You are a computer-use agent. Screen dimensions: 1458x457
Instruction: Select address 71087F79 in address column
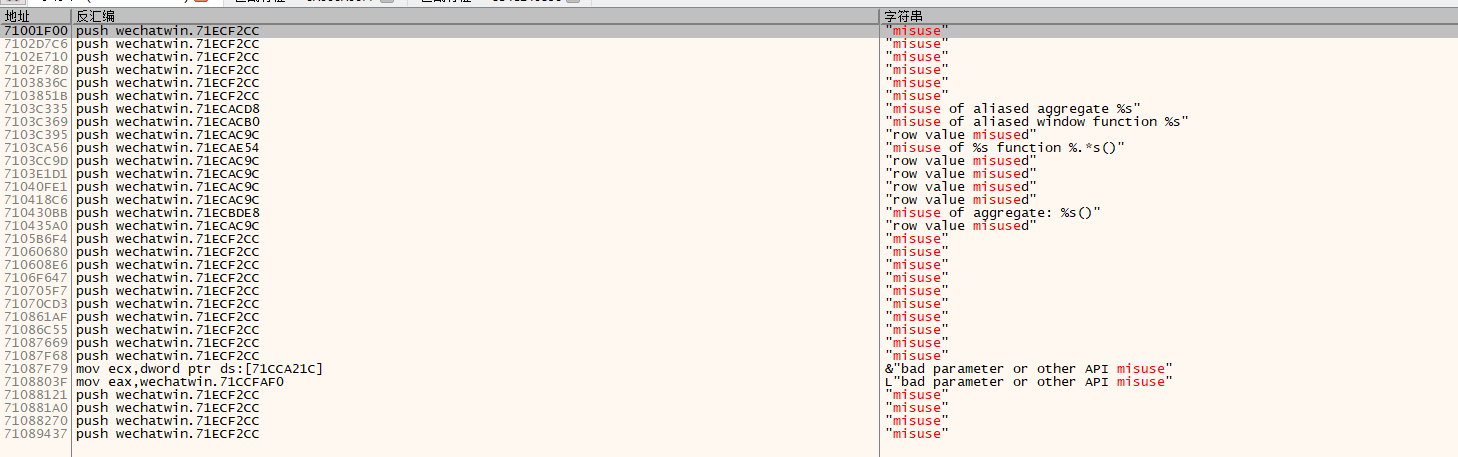[x=36, y=369]
